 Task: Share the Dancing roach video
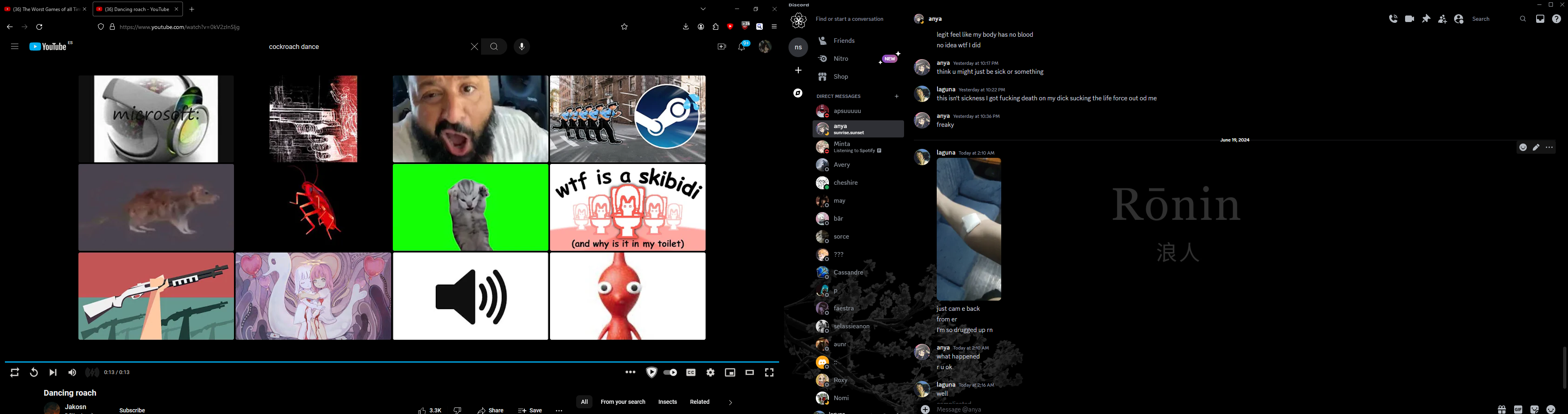(x=490, y=410)
